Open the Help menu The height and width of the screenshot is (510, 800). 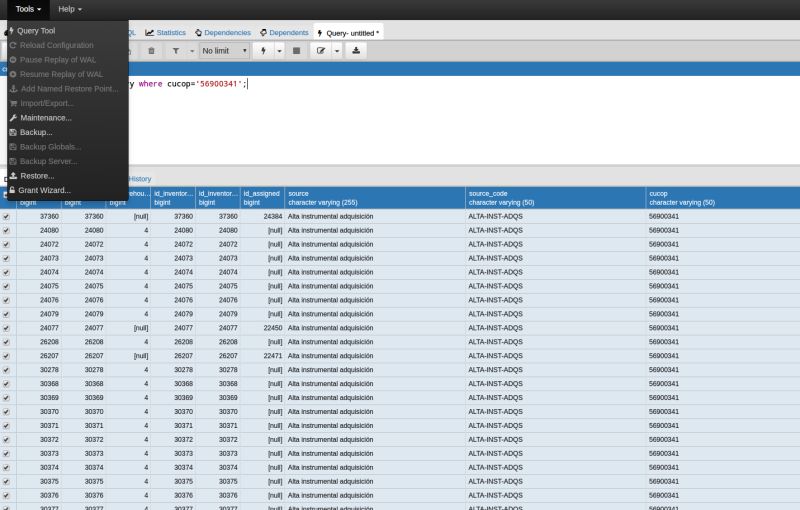tap(70, 9)
